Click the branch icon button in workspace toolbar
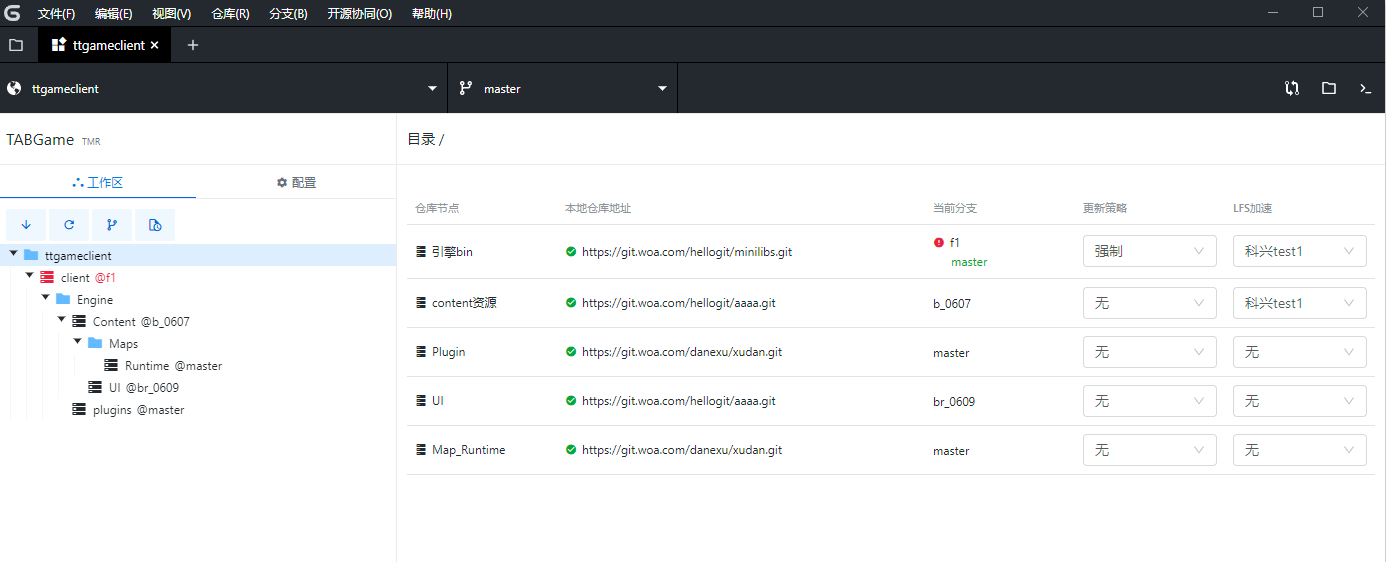The image size is (1386, 562). coord(112,225)
